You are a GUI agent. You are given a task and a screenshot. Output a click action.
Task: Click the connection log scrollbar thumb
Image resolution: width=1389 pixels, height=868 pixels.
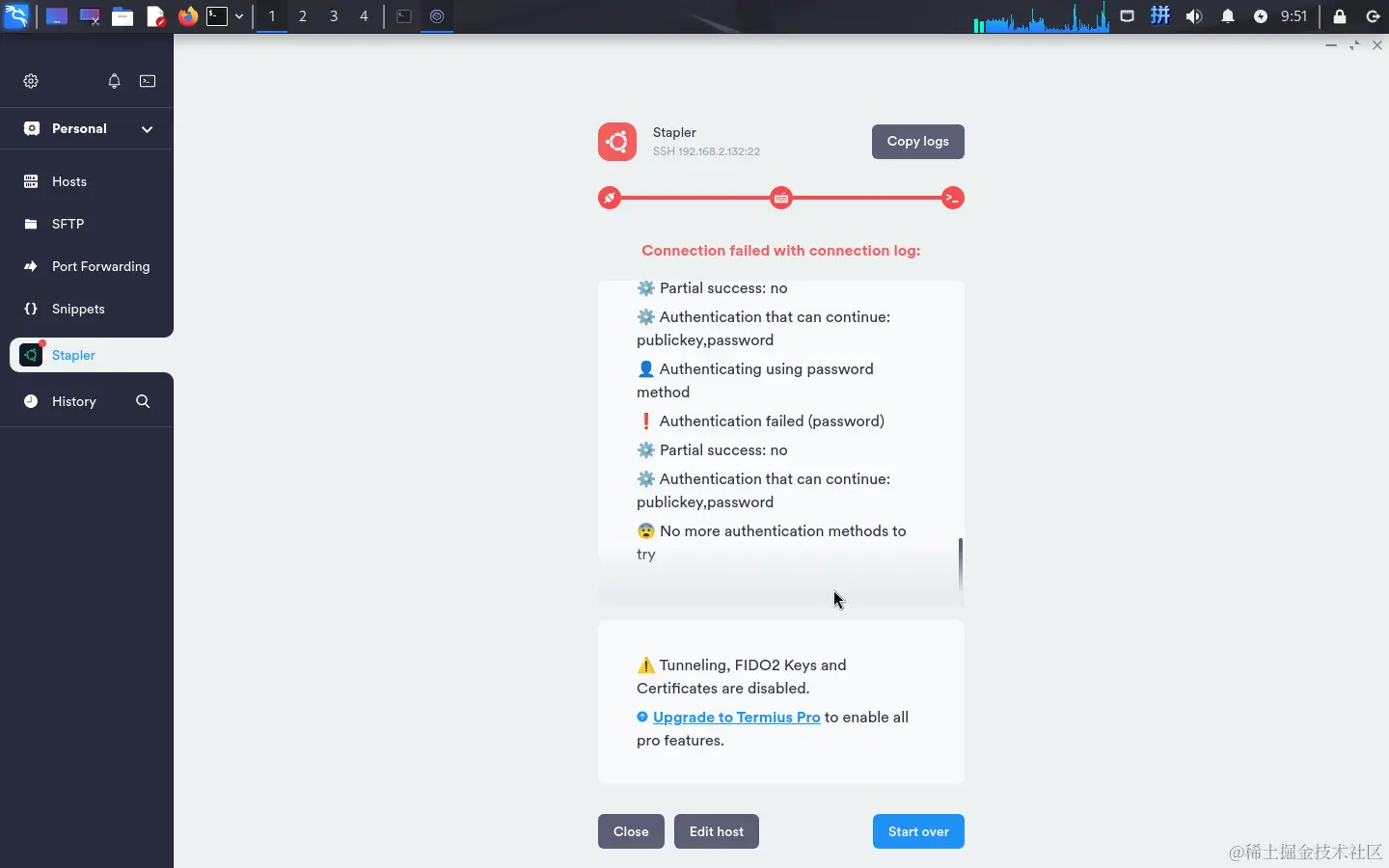pos(961,562)
